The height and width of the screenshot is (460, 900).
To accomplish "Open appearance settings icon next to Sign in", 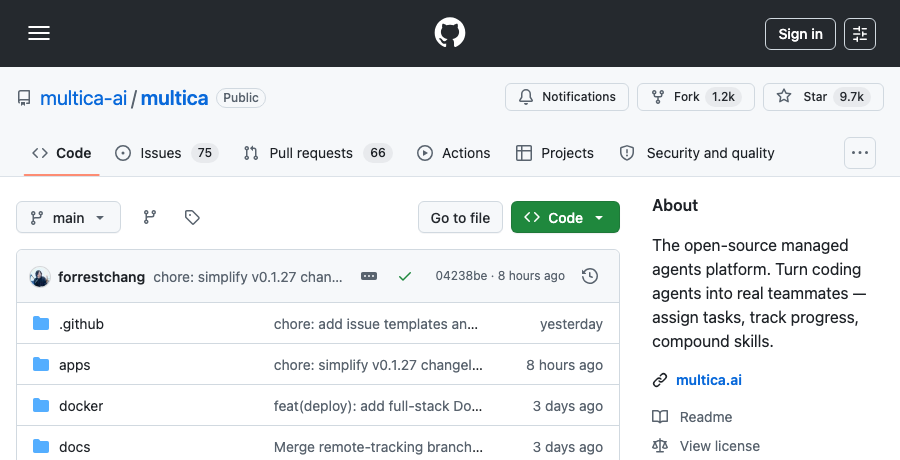I will (860, 34).
